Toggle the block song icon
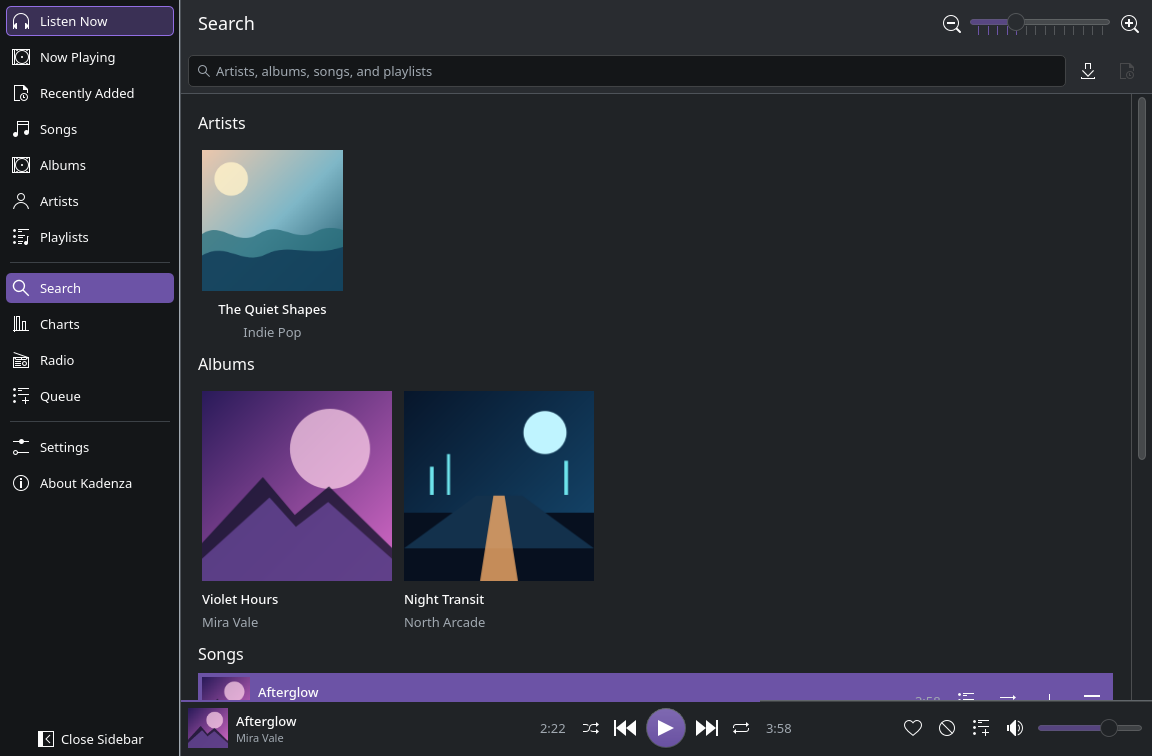Image resolution: width=1152 pixels, height=756 pixels. tap(947, 728)
